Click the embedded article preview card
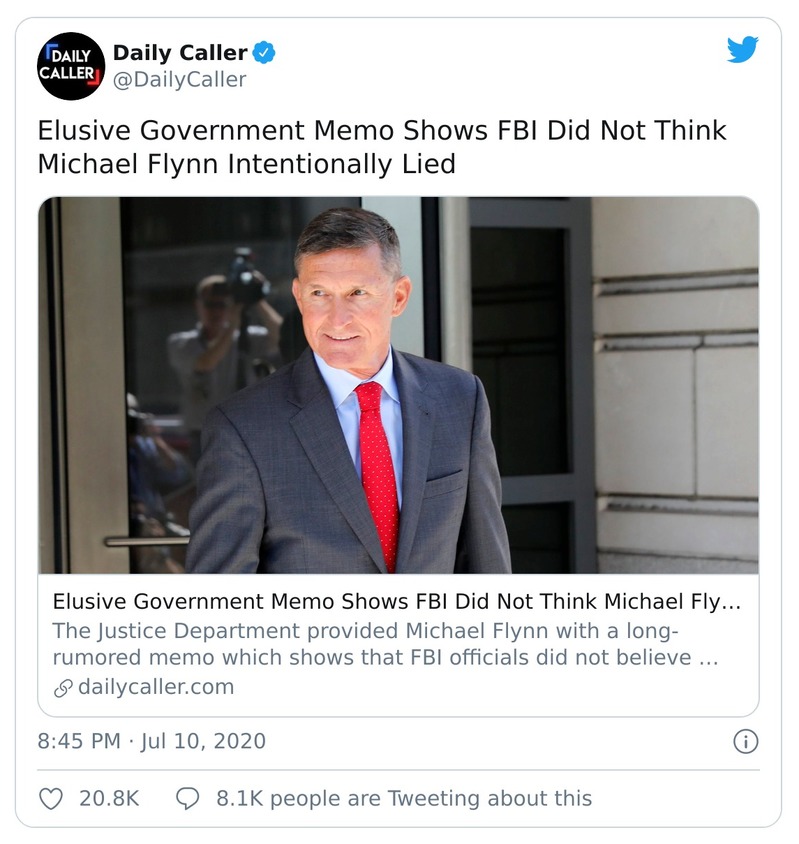Image resolution: width=799 pixels, height=844 pixels. tap(397, 448)
